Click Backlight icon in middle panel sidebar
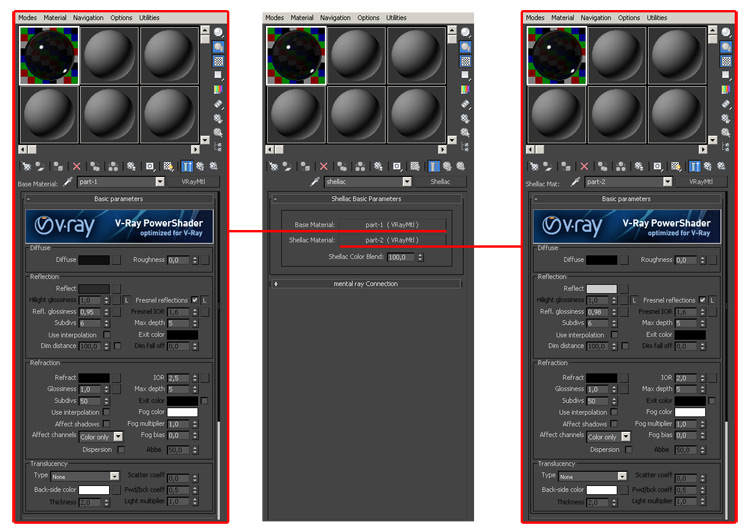The width and height of the screenshot is (750, 532). [465, 47]
